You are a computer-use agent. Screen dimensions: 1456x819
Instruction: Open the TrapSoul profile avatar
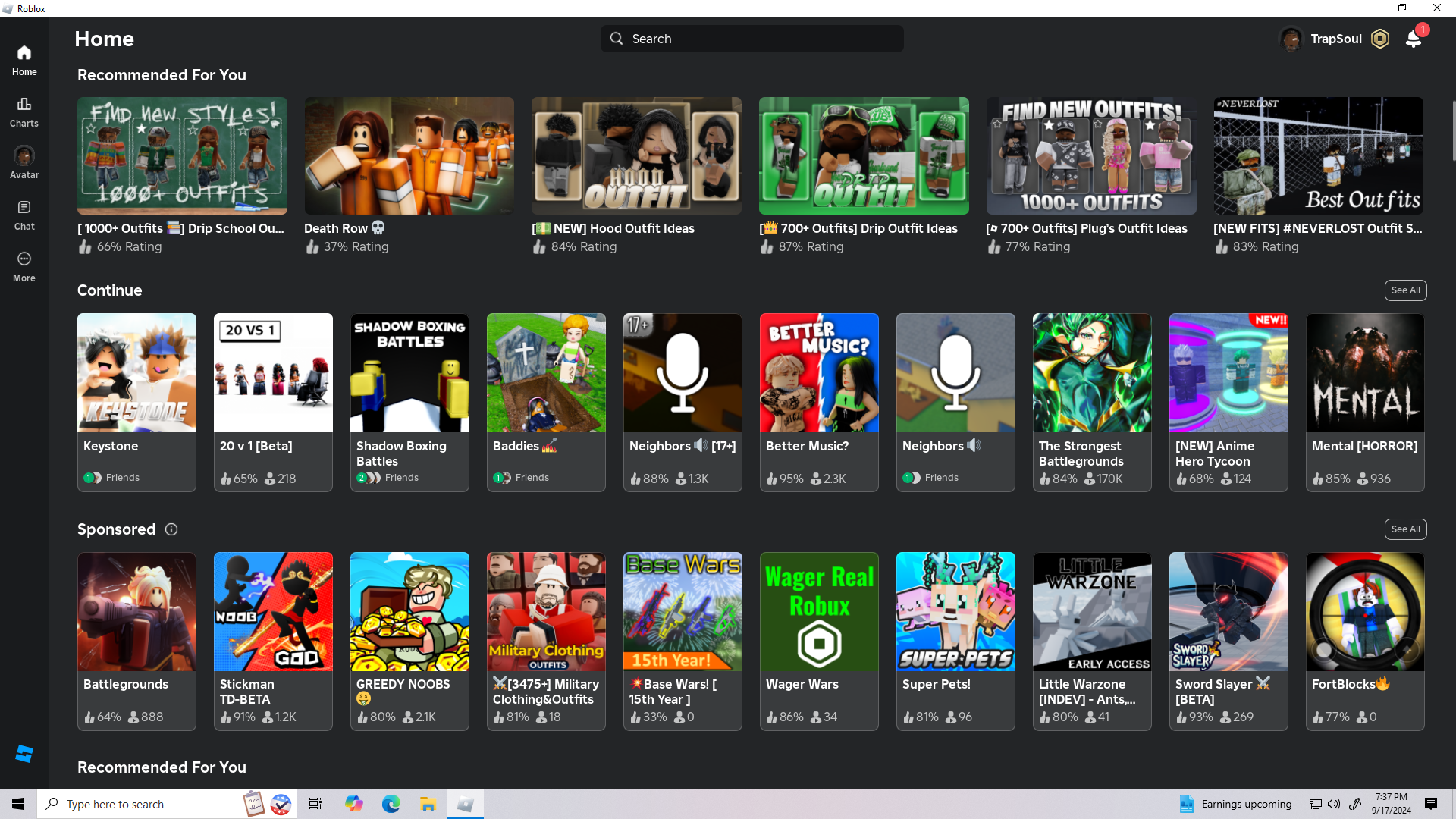click(x=1291, y=39)
